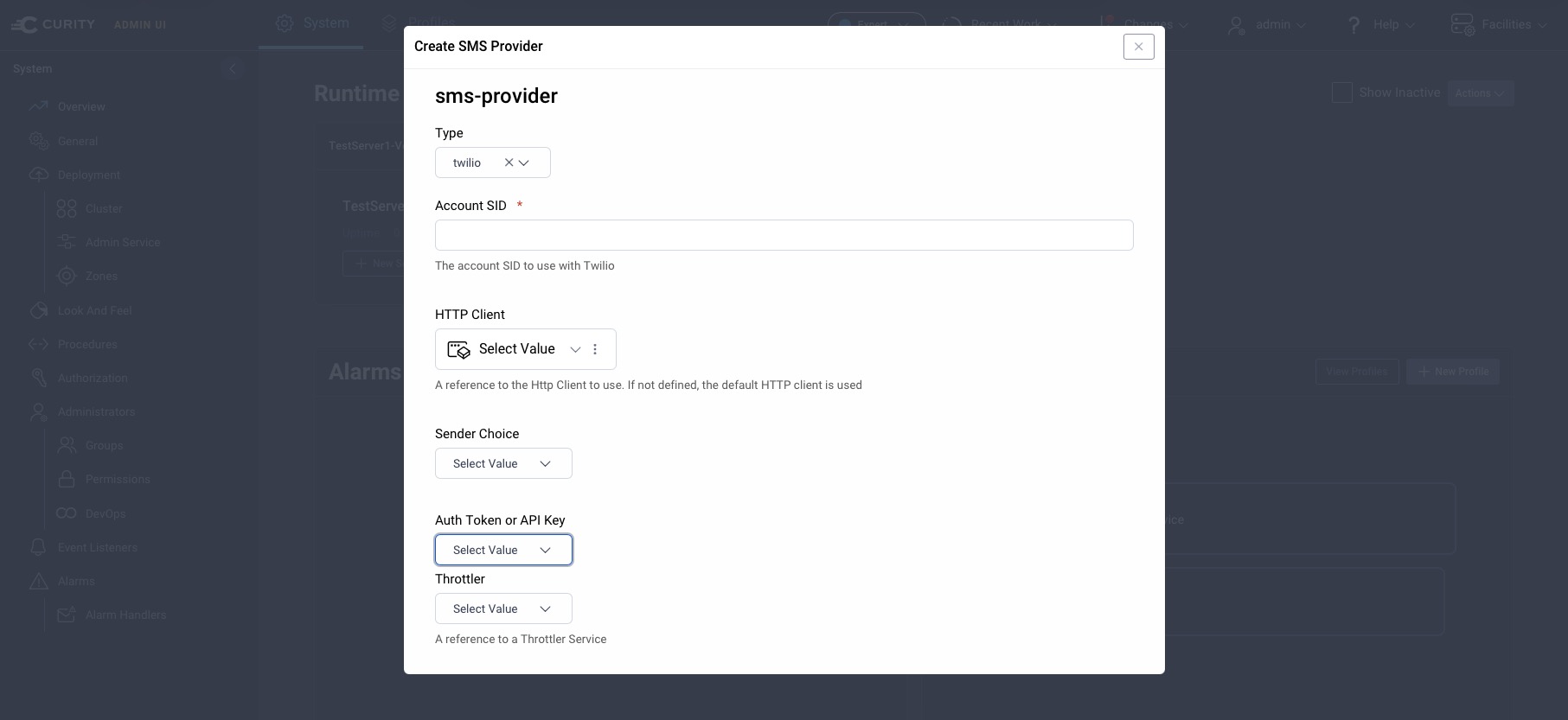Click the Alarms warning triangle icon
Screen dimensions: 1568x720
38,581
